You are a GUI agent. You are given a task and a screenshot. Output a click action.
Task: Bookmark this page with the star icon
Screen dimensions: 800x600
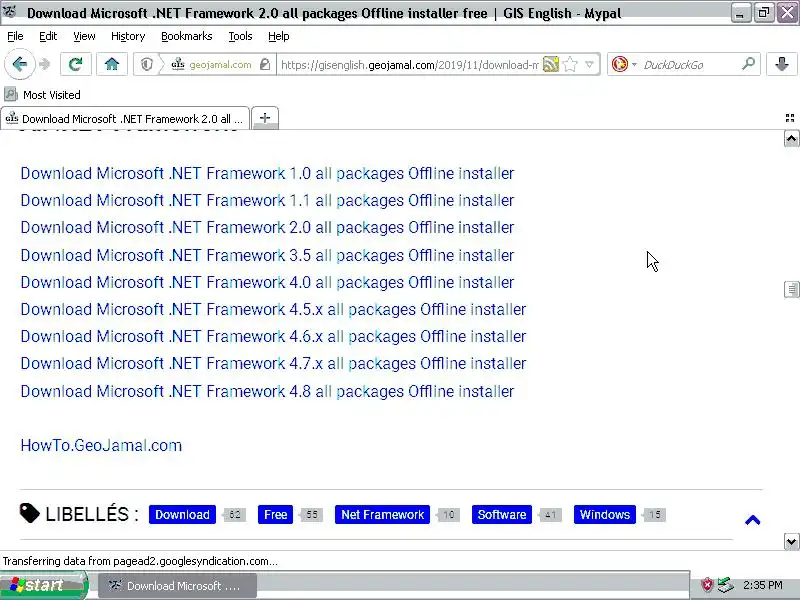pos(570,64)
